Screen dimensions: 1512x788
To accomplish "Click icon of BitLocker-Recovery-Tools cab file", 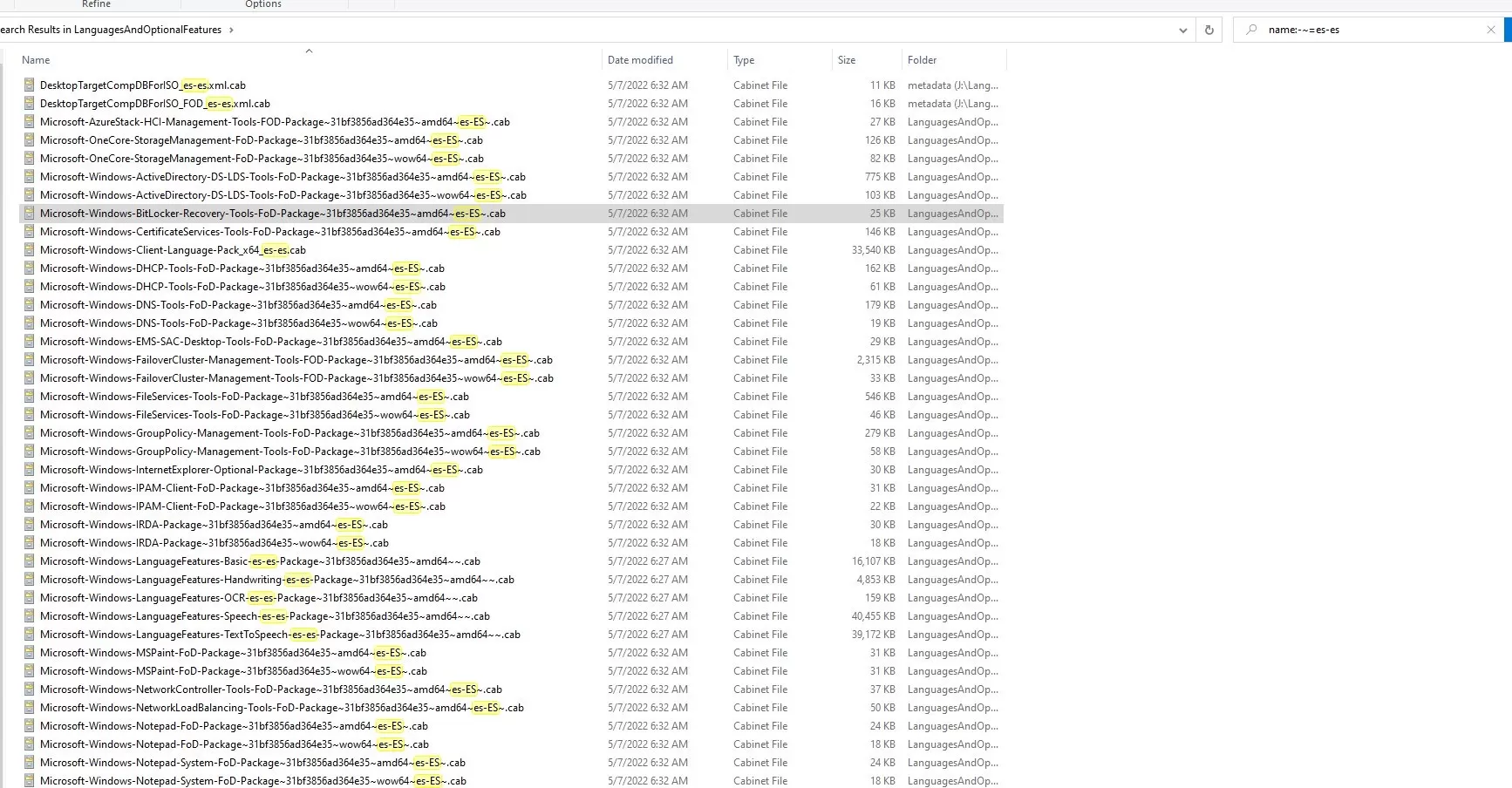I will coord(29,214).
